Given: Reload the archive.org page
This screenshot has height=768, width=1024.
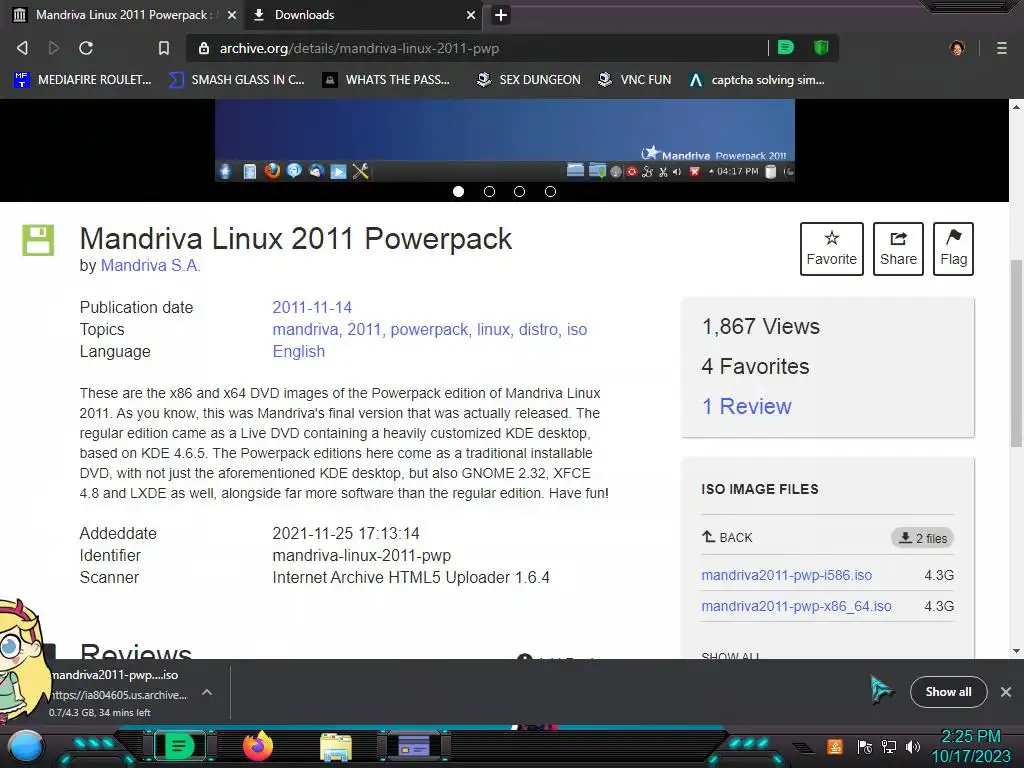Looking at the screenshot, I should tap(86, 48).
